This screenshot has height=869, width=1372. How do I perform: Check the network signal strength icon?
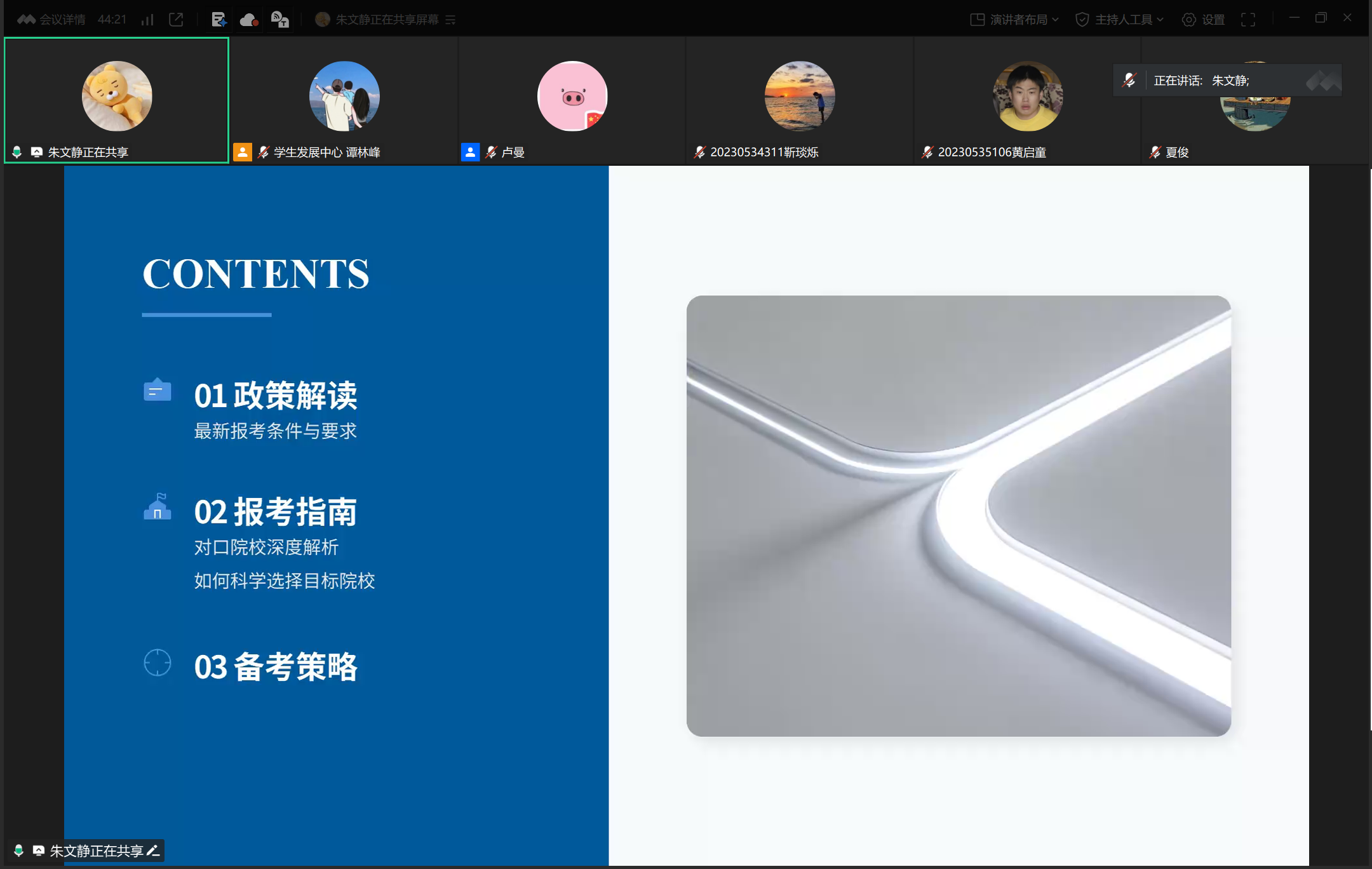[x=147, y=20]
